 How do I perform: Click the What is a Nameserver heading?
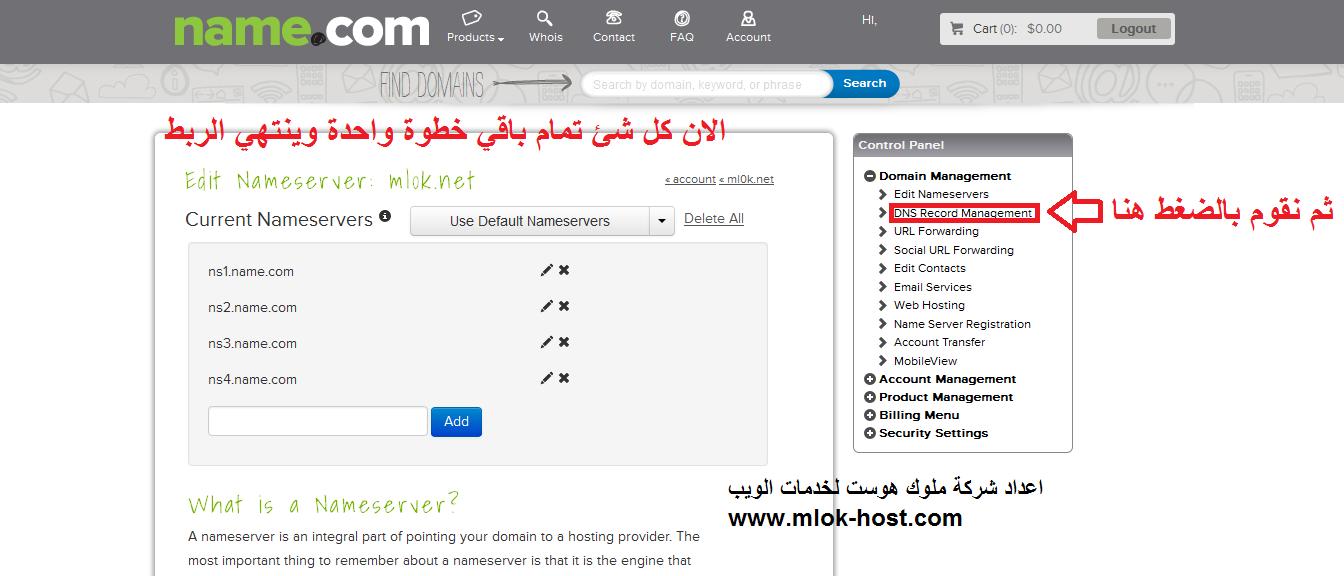(324, 504)
